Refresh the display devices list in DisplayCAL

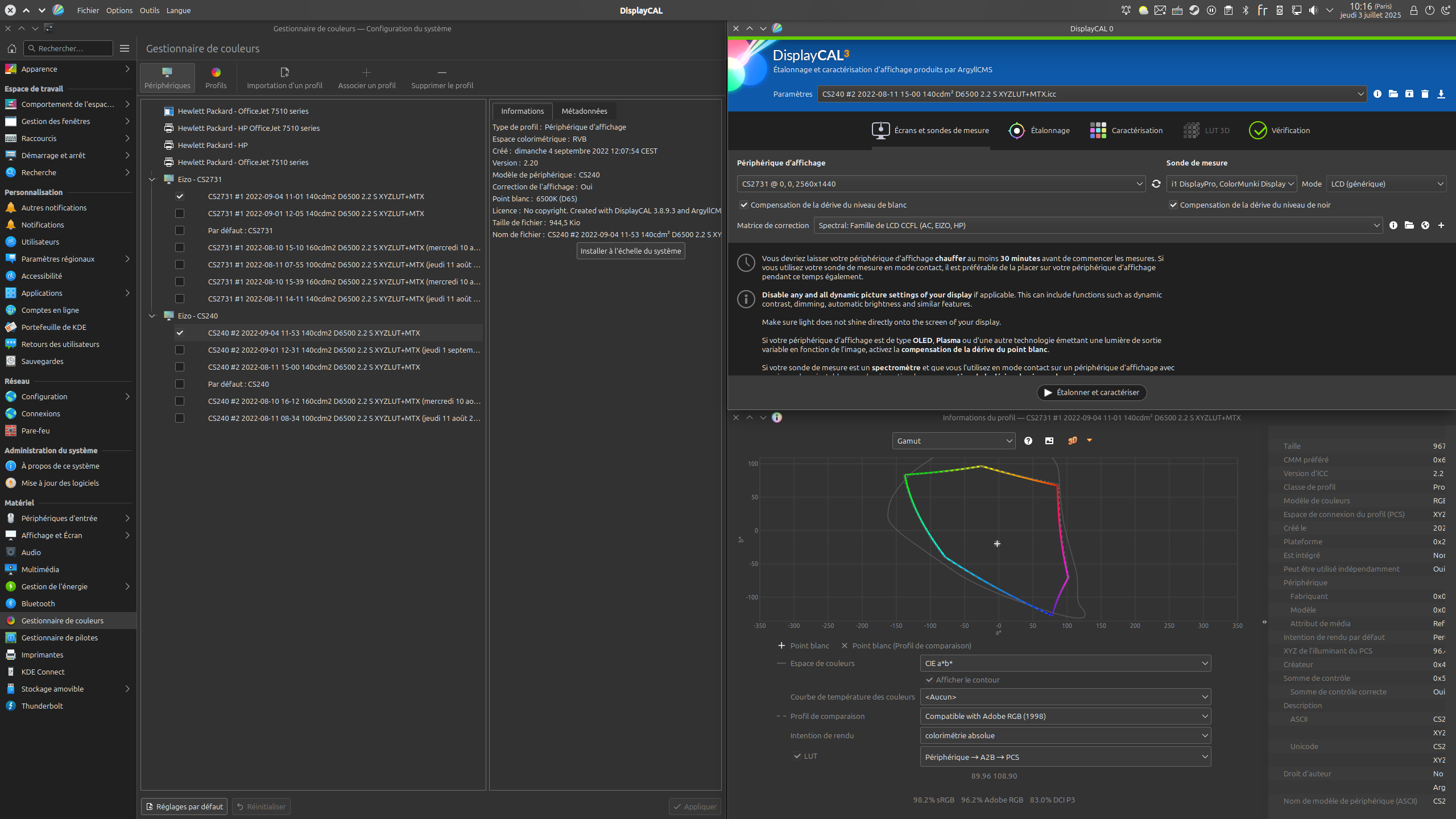[1156, 184]
